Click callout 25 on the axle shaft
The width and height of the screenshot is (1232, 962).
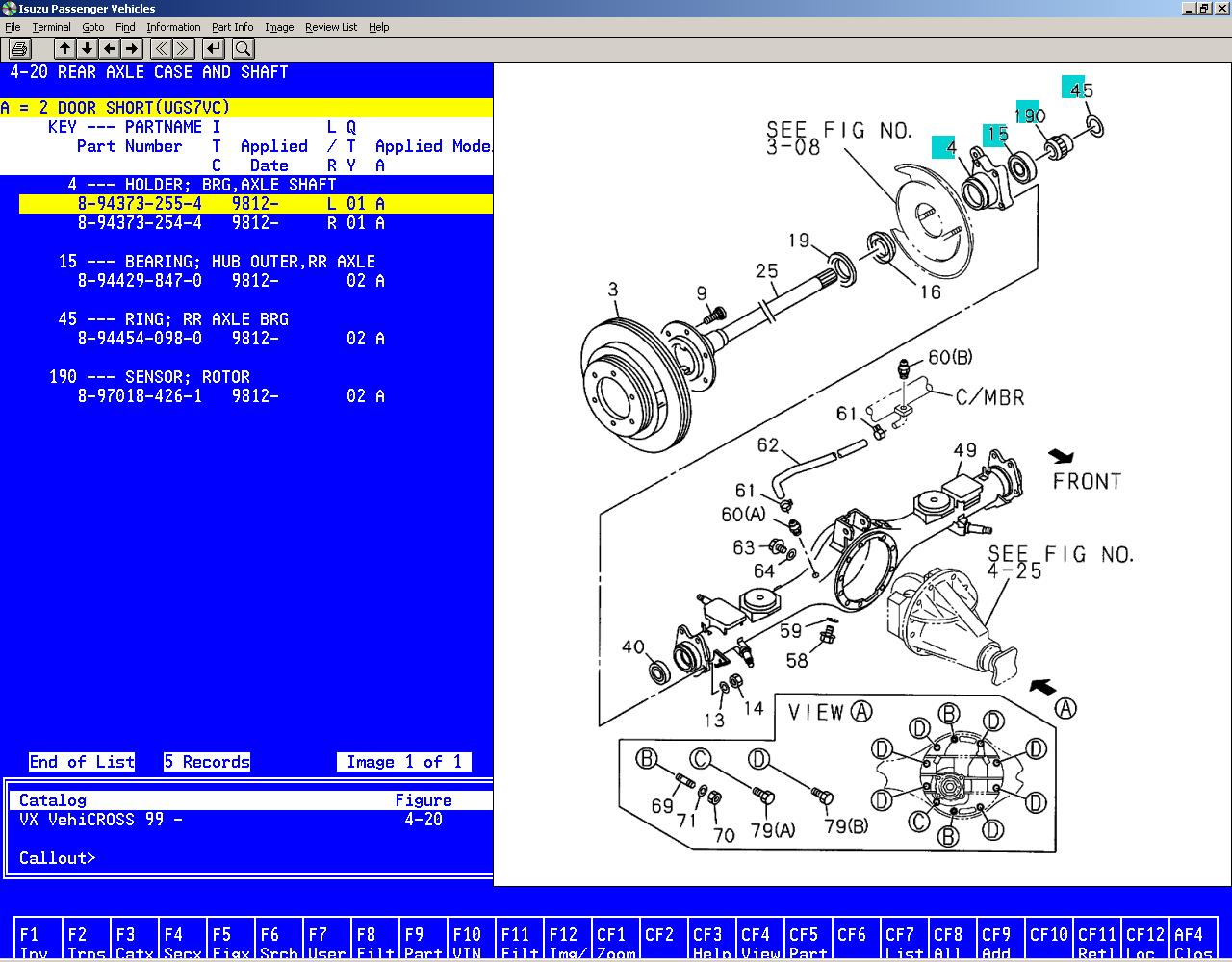tap(766, 272)
